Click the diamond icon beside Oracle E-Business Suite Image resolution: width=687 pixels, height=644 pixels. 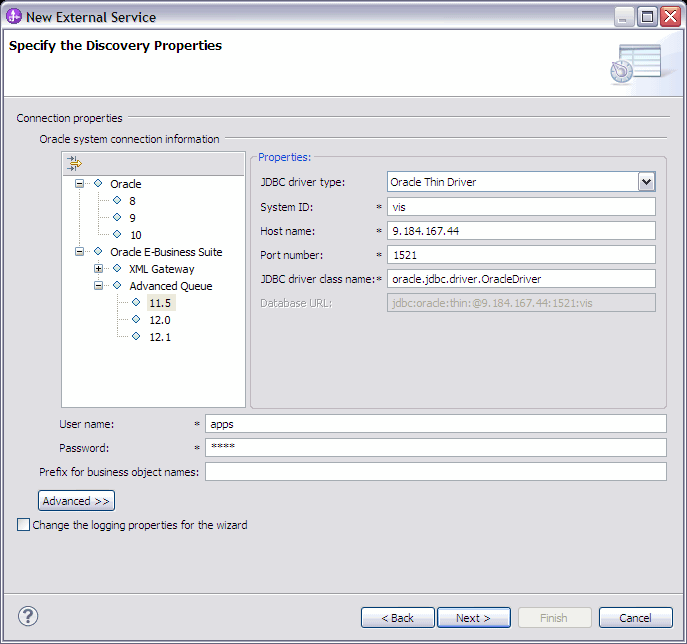point(98,251)
